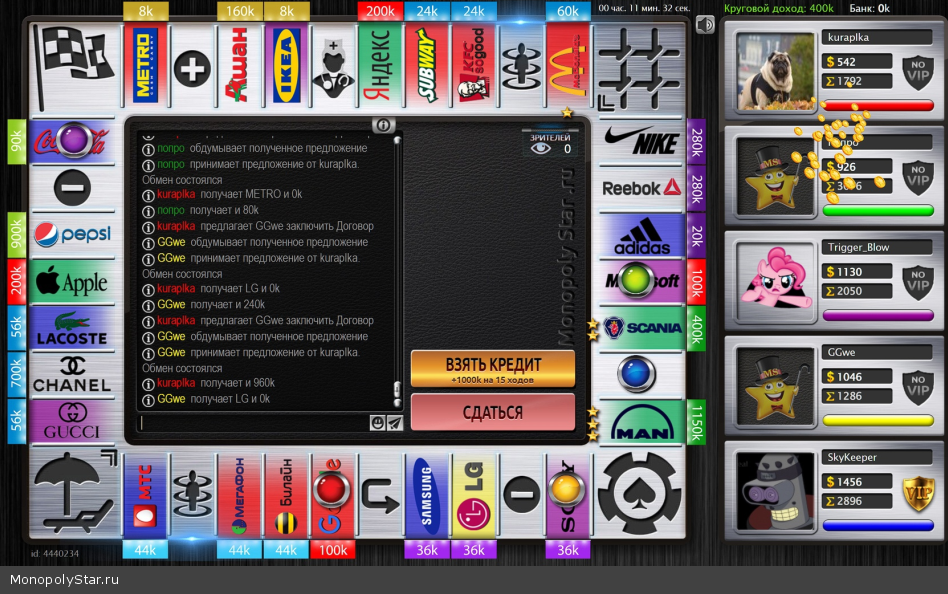Click the MonopolyStar.ru footer text
This screenshot has width=948, height=594.
[64, 579]
